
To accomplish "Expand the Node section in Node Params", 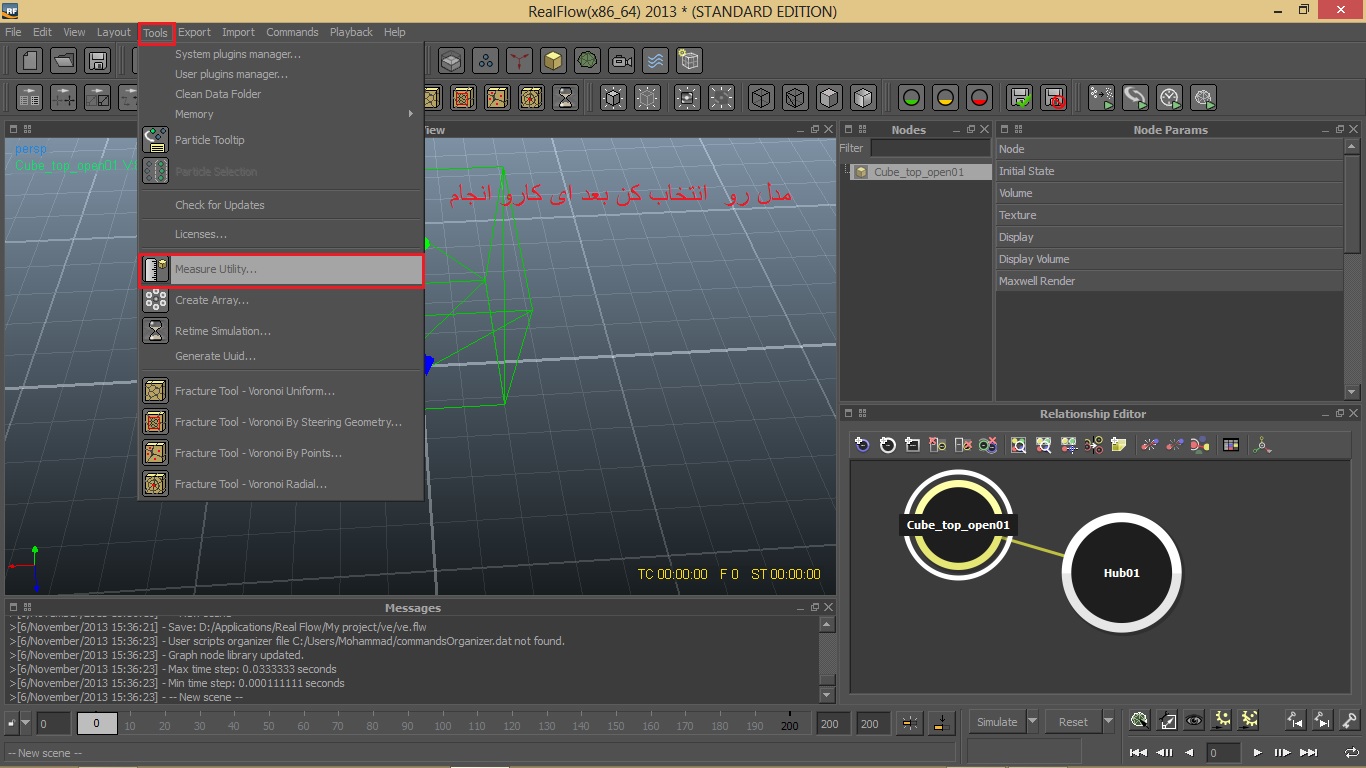I will click(x=1170, y=149).
